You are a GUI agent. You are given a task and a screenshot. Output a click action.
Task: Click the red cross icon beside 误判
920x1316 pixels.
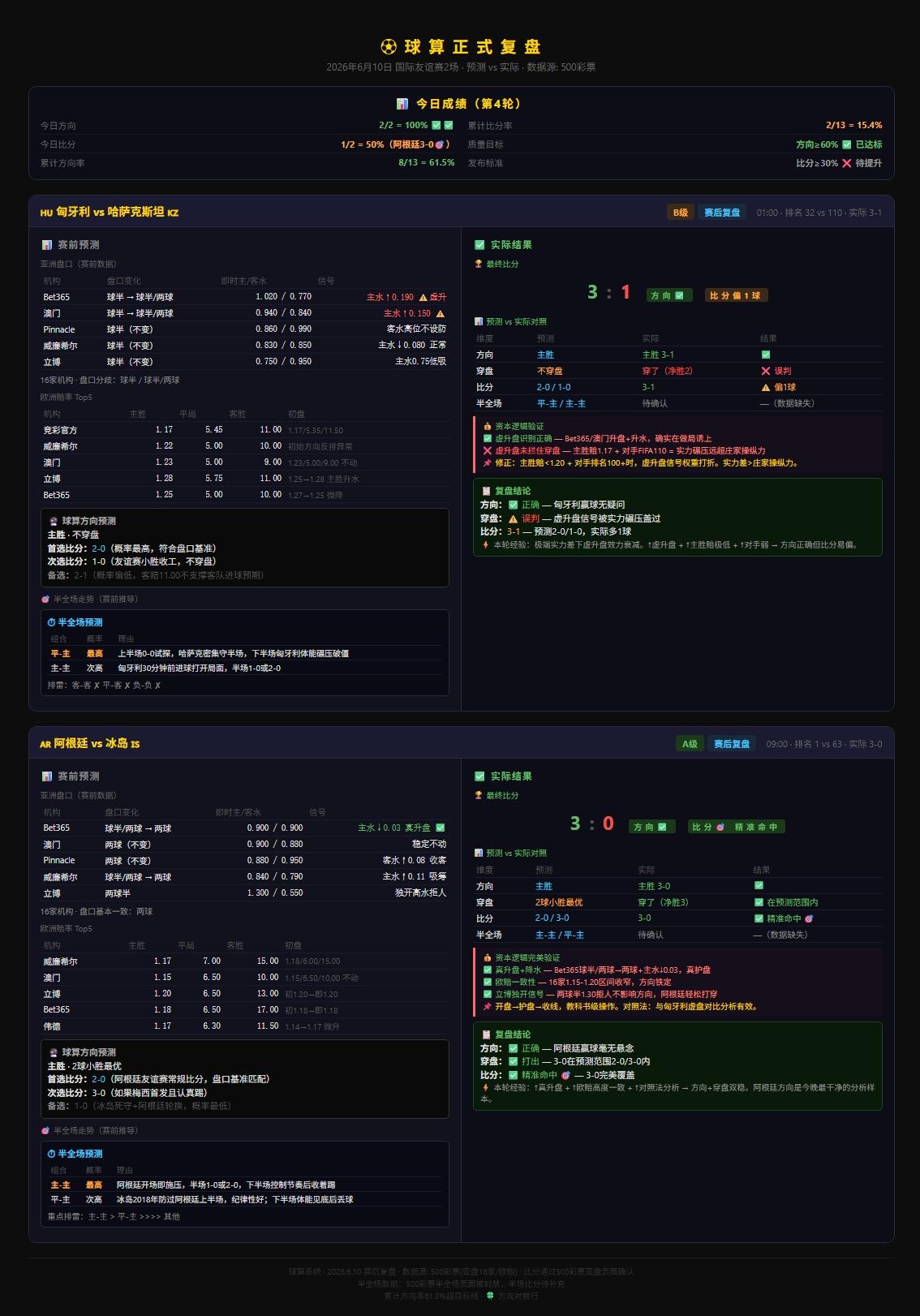tap(765, 371)
